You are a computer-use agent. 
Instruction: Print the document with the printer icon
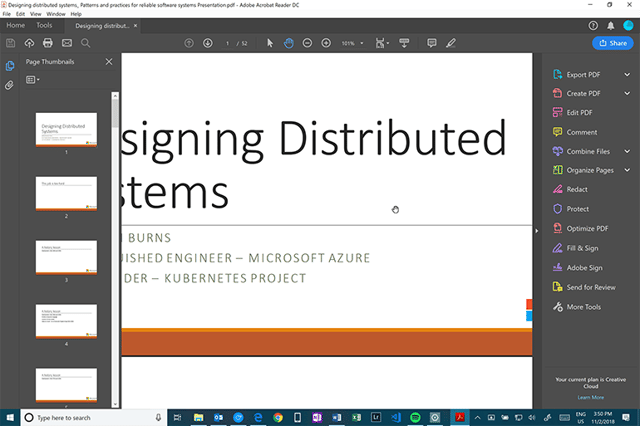point(48,43)
